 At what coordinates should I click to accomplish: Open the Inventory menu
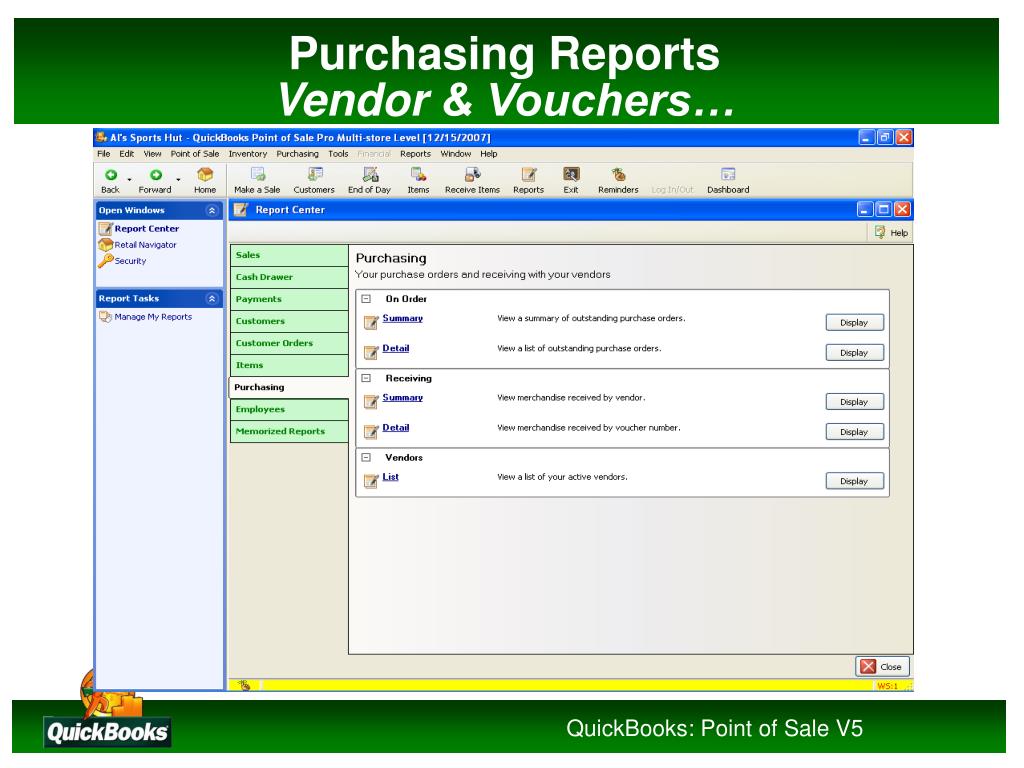(248, 154)
